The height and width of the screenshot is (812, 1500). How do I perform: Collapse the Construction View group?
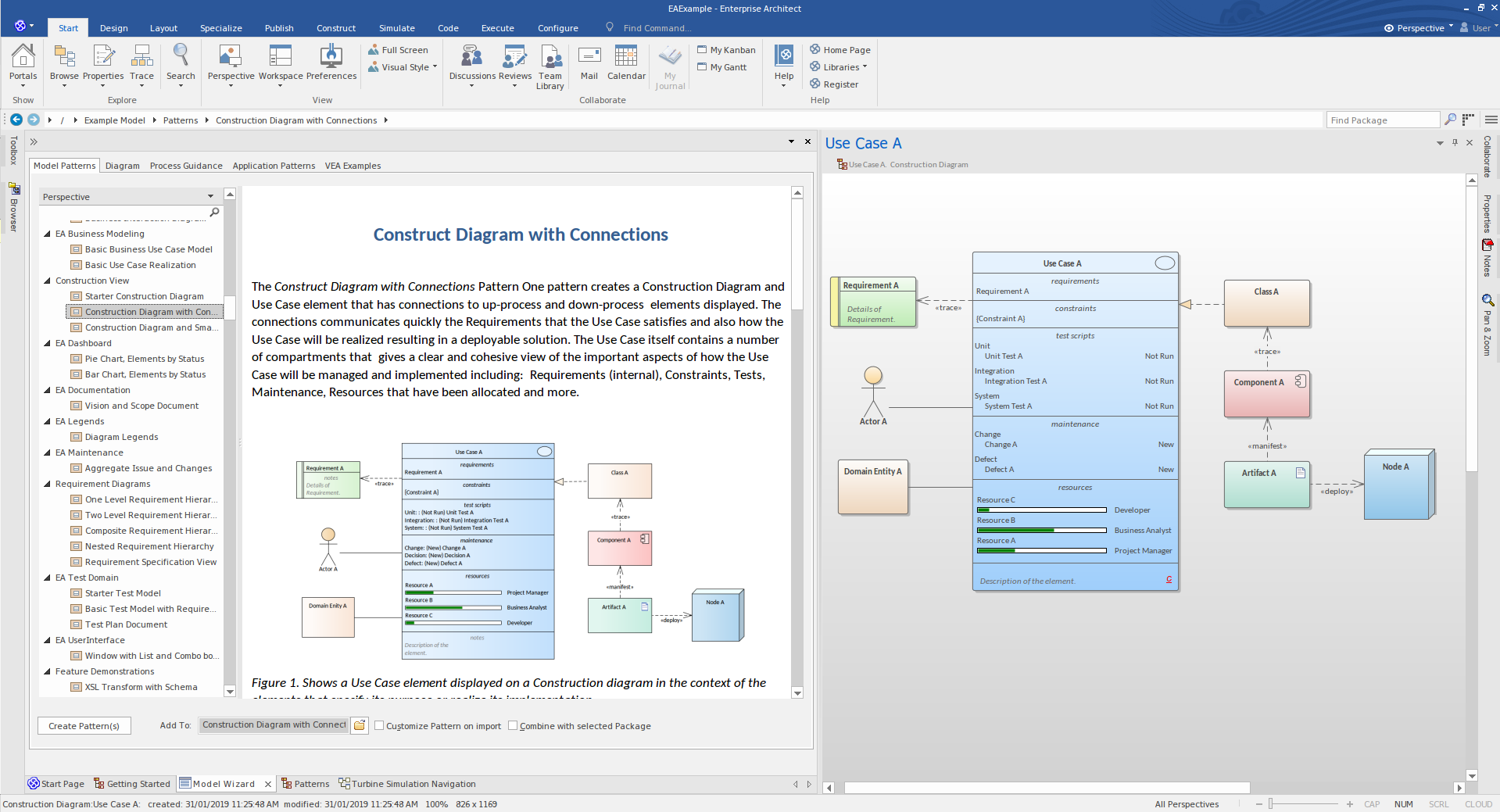[x=47, y=281]
